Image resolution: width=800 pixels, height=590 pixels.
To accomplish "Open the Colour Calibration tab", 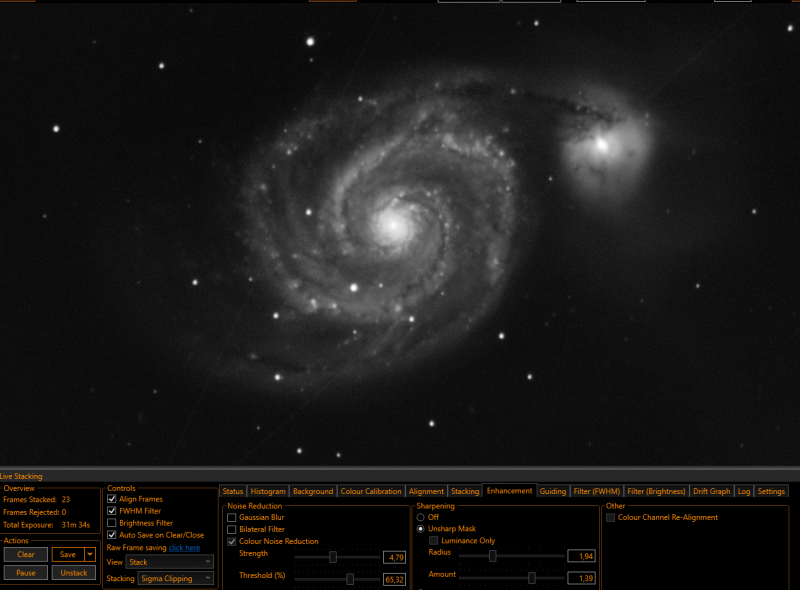I will tap(371, 491).
